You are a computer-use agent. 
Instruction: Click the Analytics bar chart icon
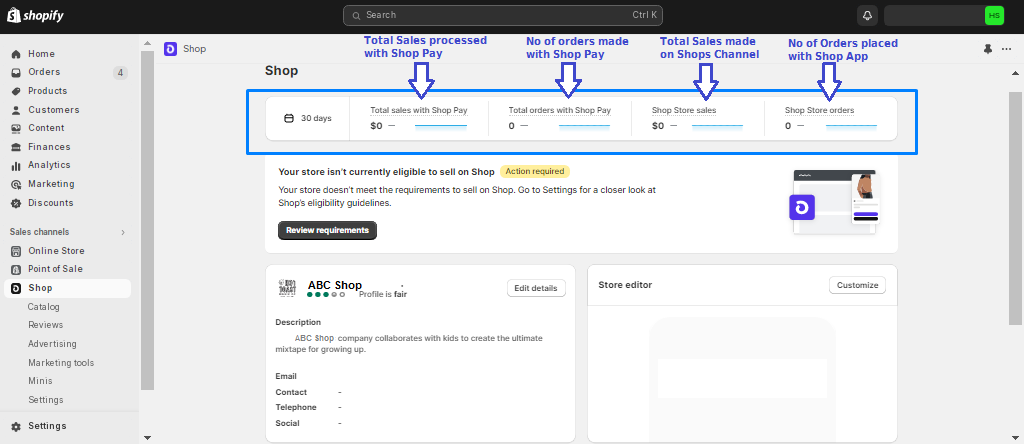(x=16, y=165)
